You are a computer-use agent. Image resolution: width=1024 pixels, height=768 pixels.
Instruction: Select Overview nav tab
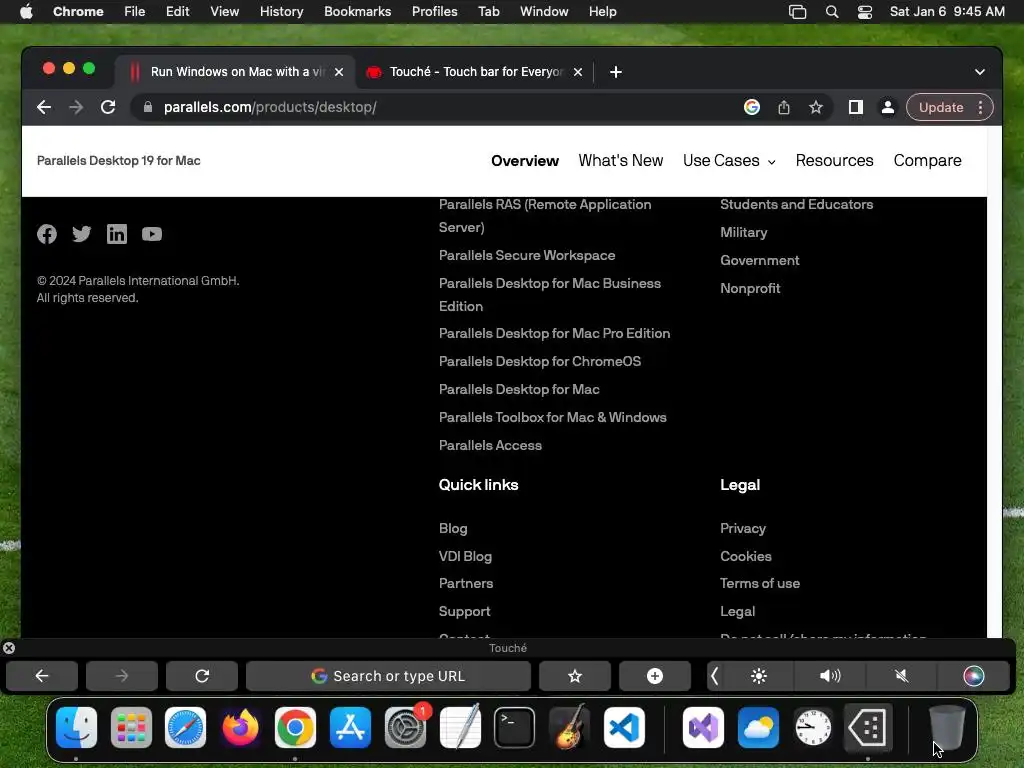(525, 161)
